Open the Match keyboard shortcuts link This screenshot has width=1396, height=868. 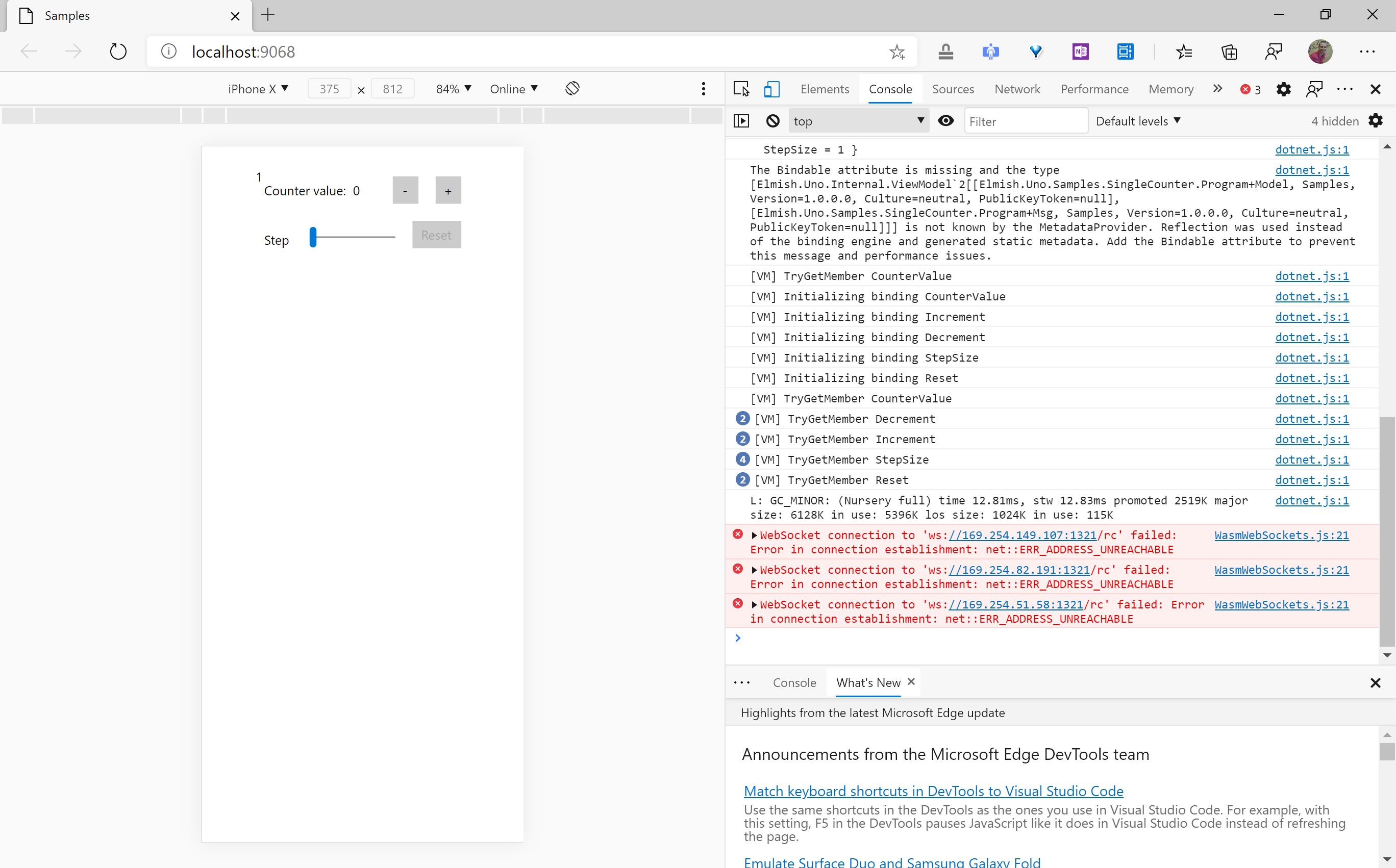click(x=932, y=790)
